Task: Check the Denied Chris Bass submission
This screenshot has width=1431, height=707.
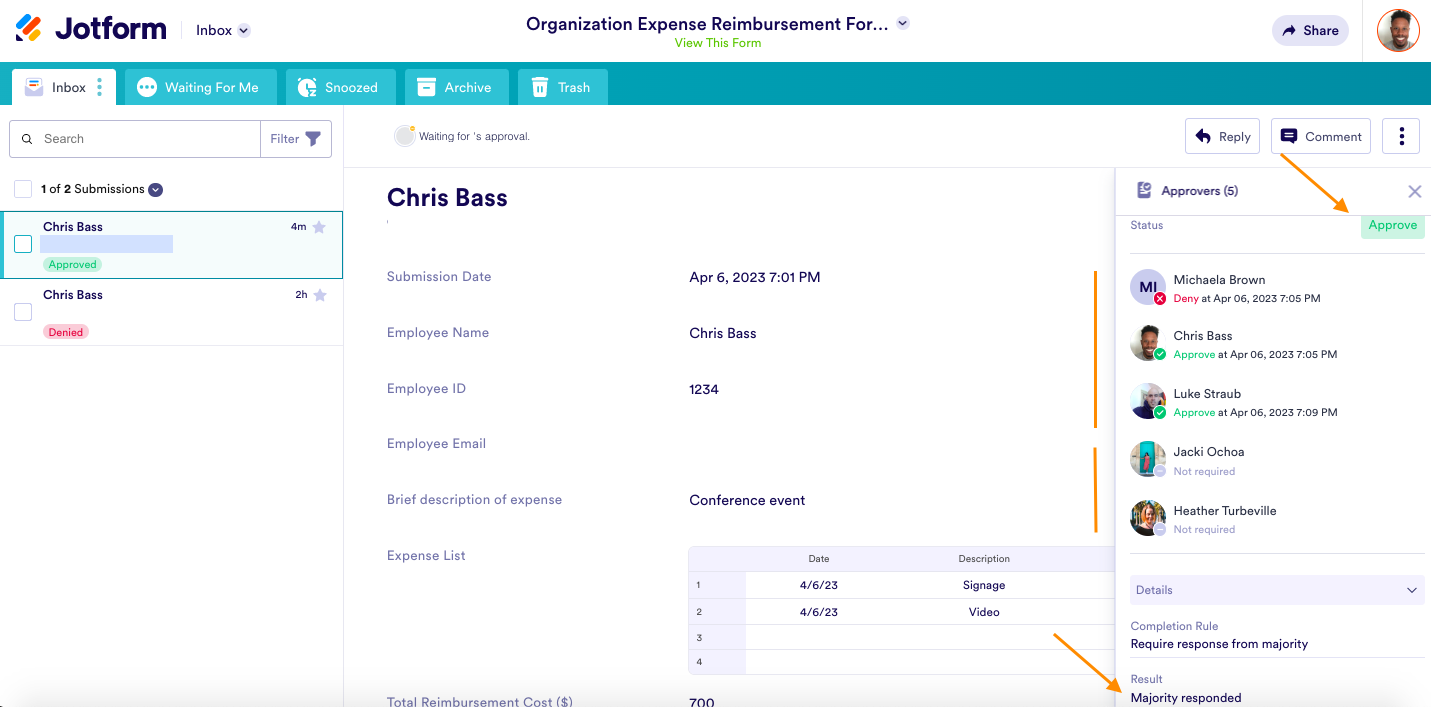Action: click(23, 312)
